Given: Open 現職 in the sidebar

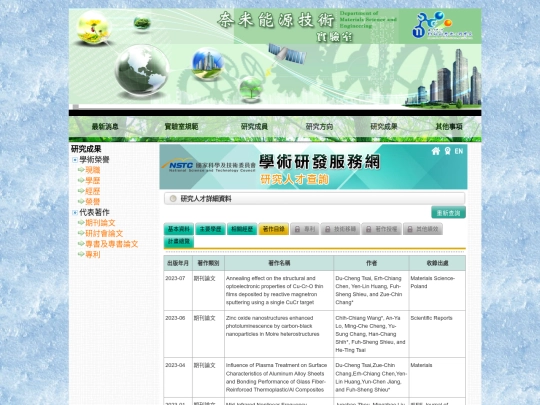Looking at the screenshot, I should 93,170.
